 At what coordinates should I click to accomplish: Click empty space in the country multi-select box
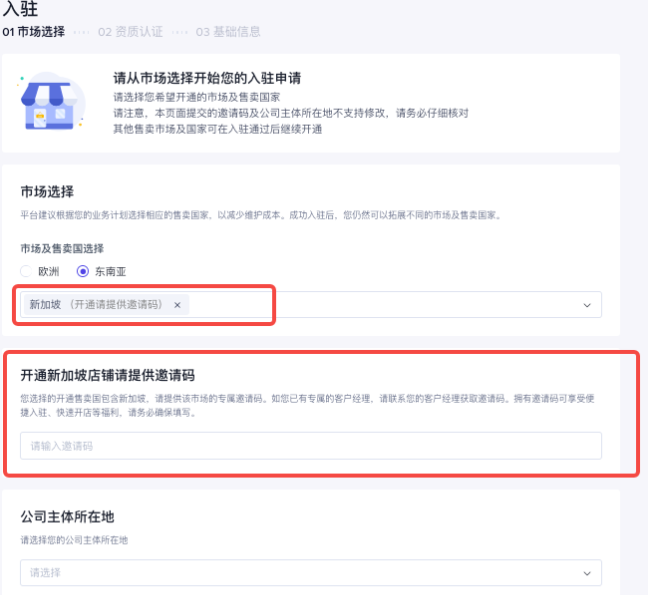[x=400, y=305]
